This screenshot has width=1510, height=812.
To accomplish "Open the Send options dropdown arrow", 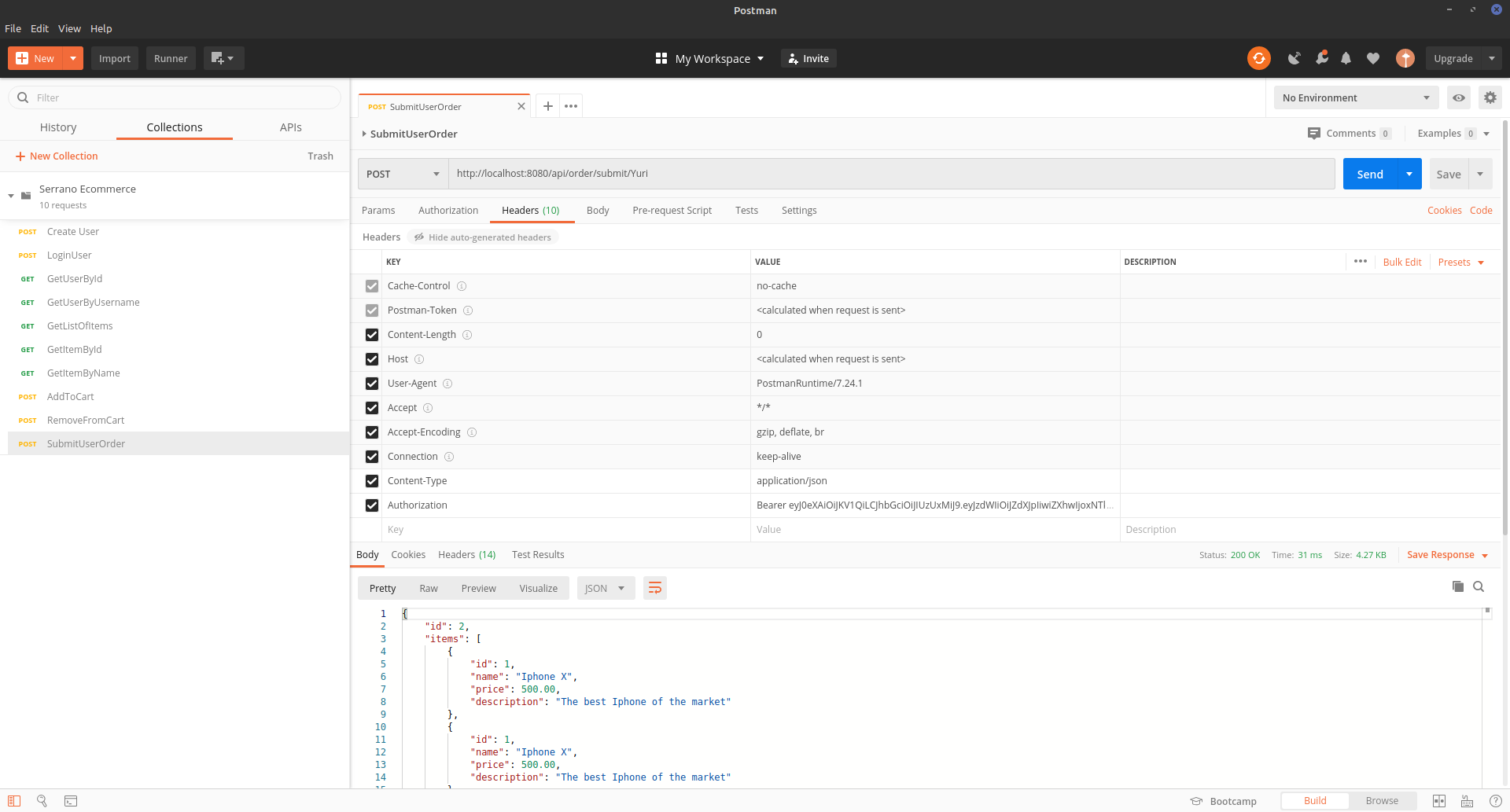I will [1409, 174].
